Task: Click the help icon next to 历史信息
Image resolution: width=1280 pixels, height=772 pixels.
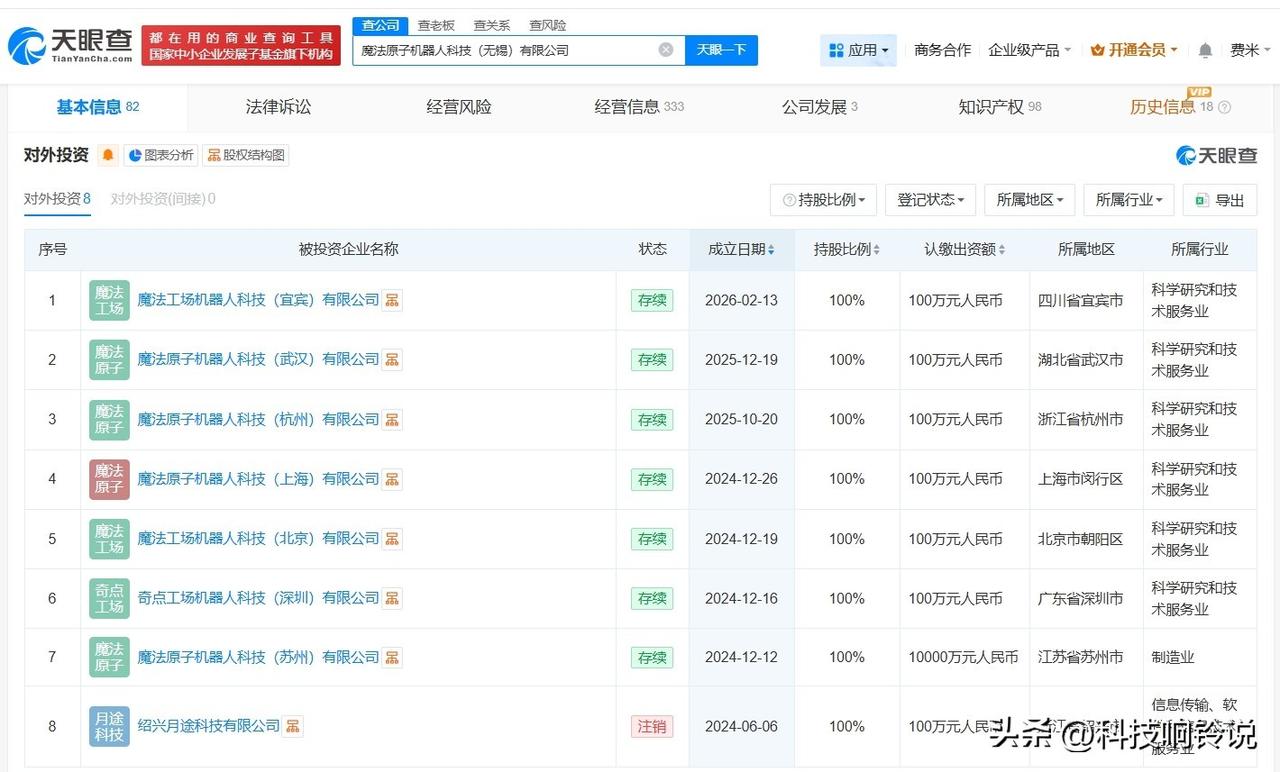Action: click(1224, 107)
